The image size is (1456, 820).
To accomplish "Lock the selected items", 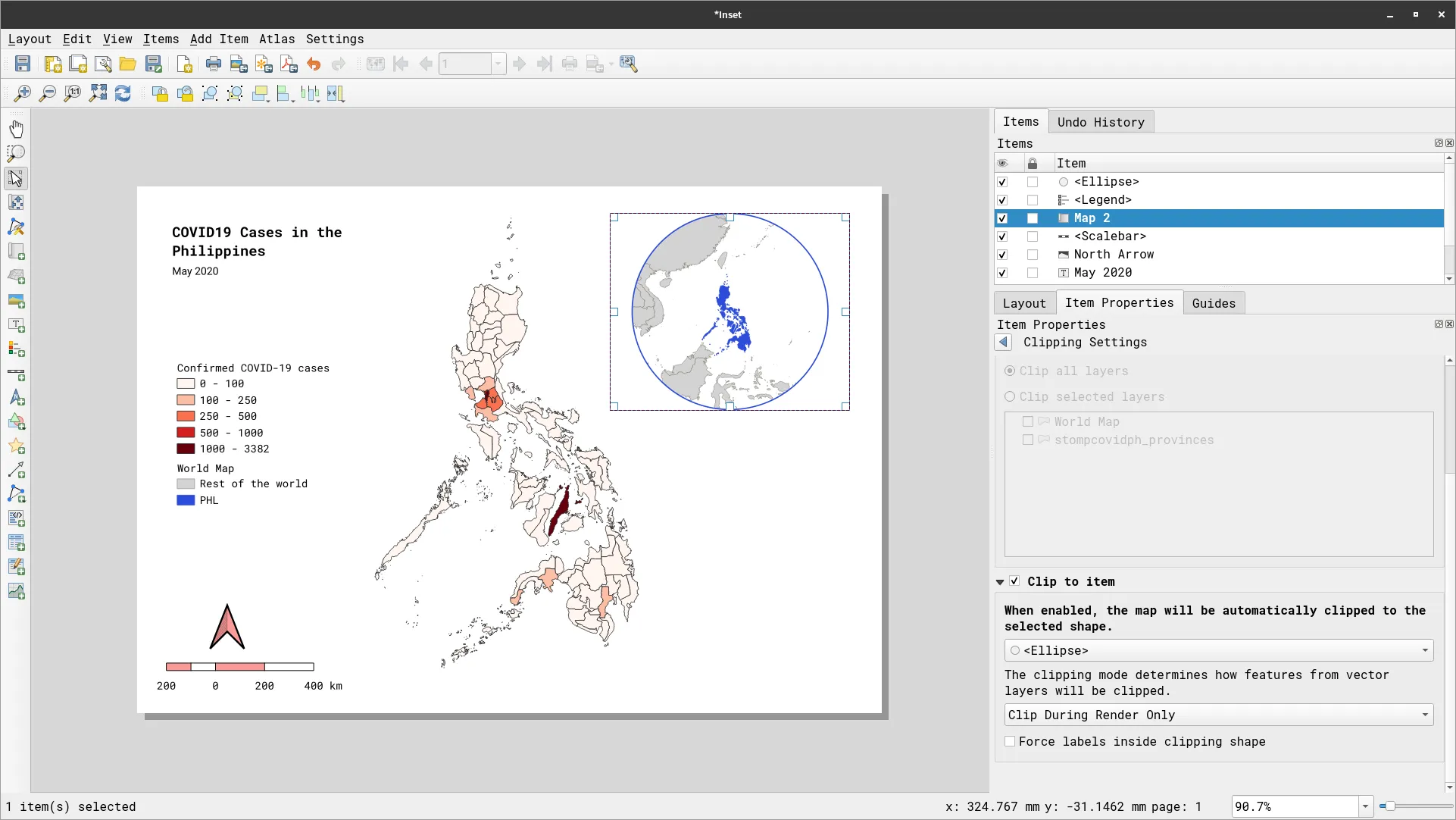I will [x=160, y=93].
